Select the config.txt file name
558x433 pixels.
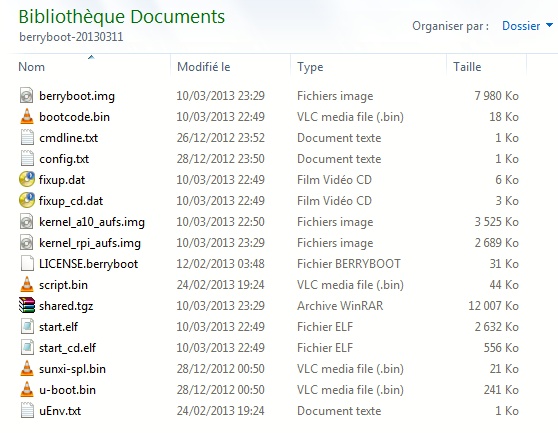coord(64,159)
